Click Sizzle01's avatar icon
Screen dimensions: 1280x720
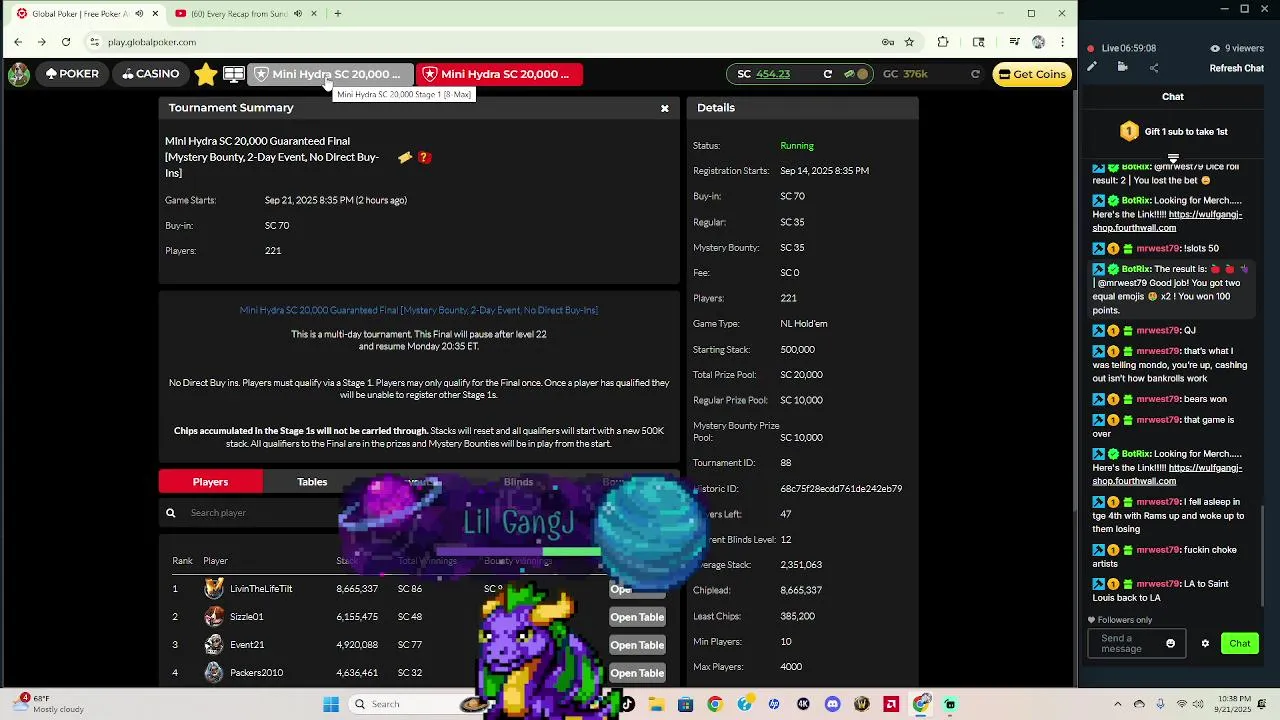point(214,617)
